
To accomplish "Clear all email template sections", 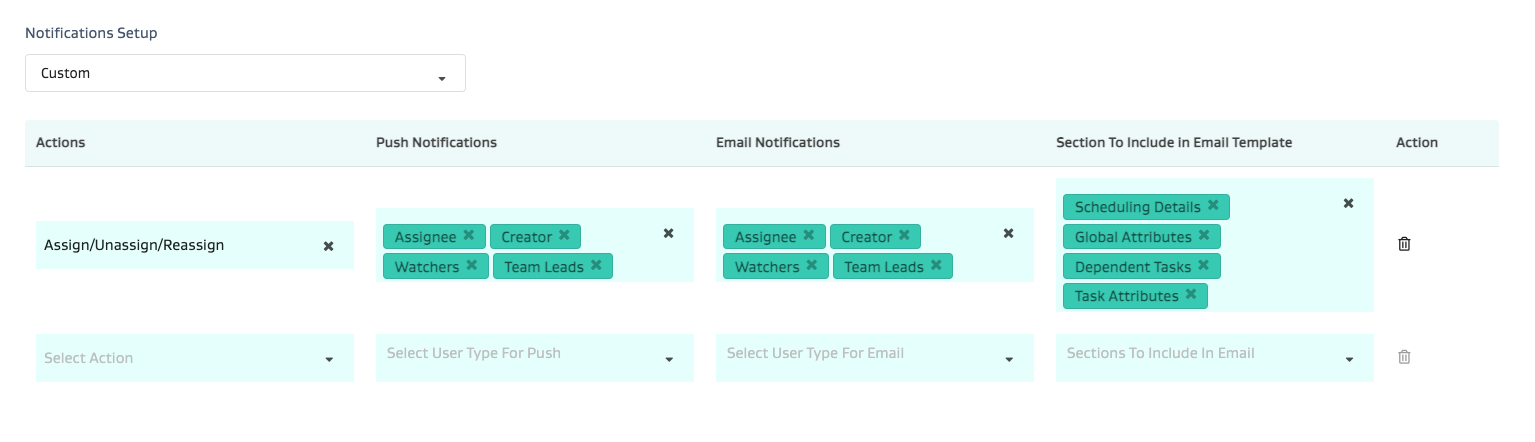I will click(1348, 203).
